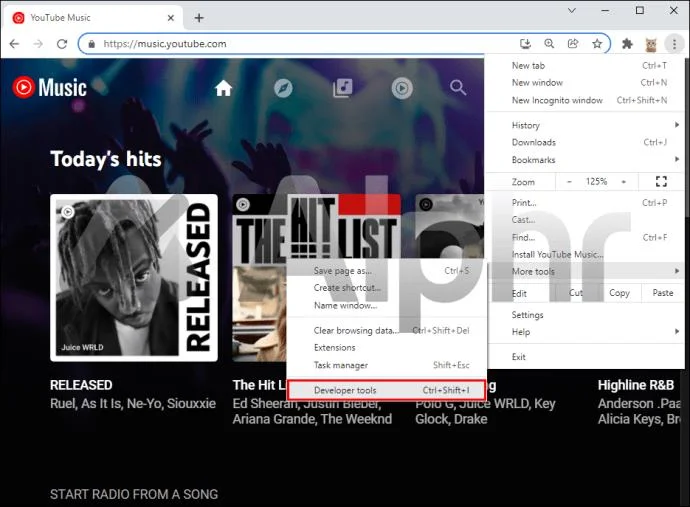Click Save page as in submenu
This screenshot has width=690, height=507.
pyautogui.click(x=386, y=271)
